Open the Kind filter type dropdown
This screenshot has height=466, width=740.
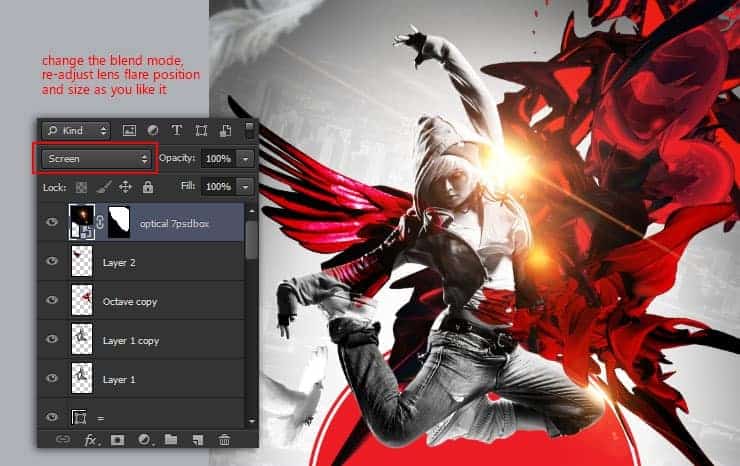click(76, 130)
